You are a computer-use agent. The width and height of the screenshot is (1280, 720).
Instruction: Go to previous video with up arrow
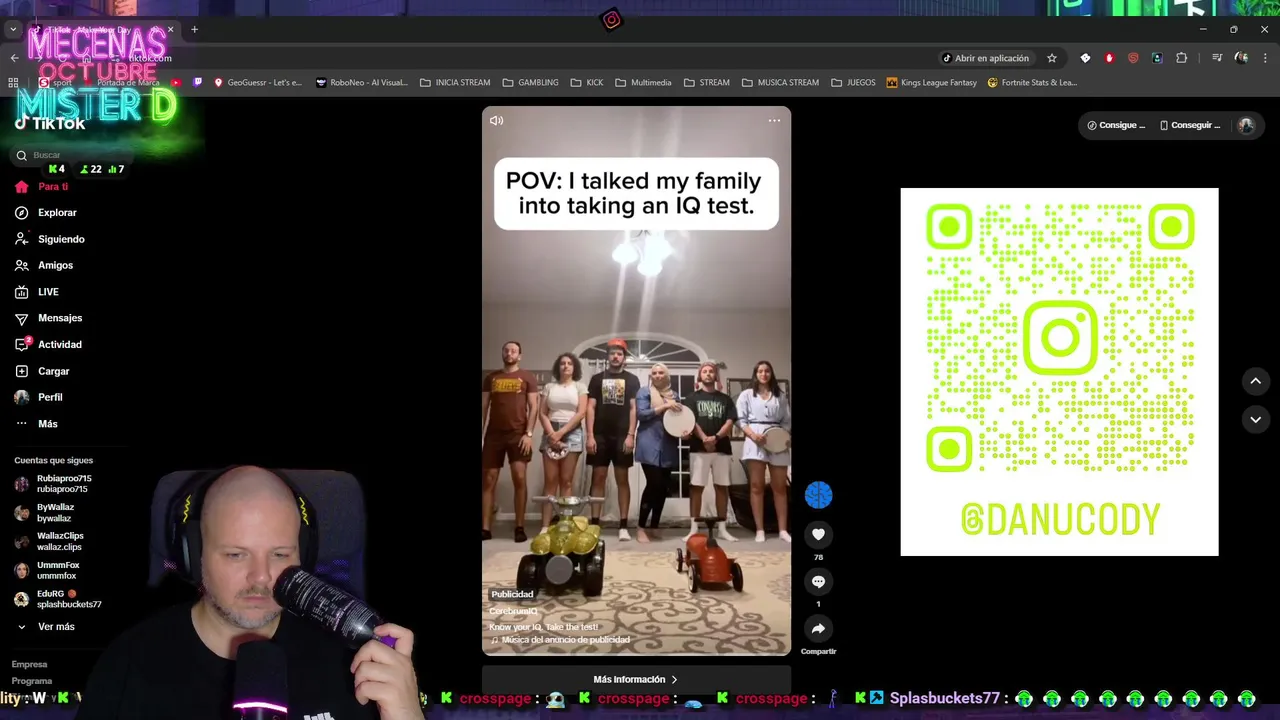click(x=1255, y=381)
